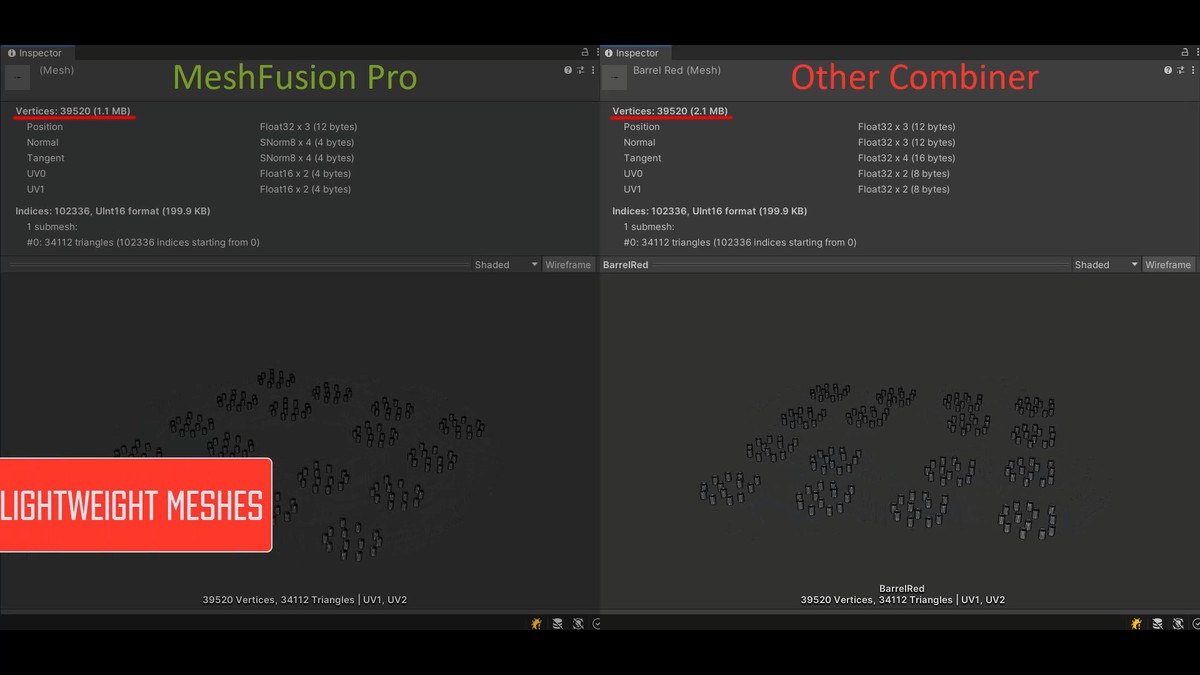Viewport: 1200px width, 675px height.
Task: Click left Tangent 'SNorm8 x 4 (4 bytes)' value
Action: point(307,158)
